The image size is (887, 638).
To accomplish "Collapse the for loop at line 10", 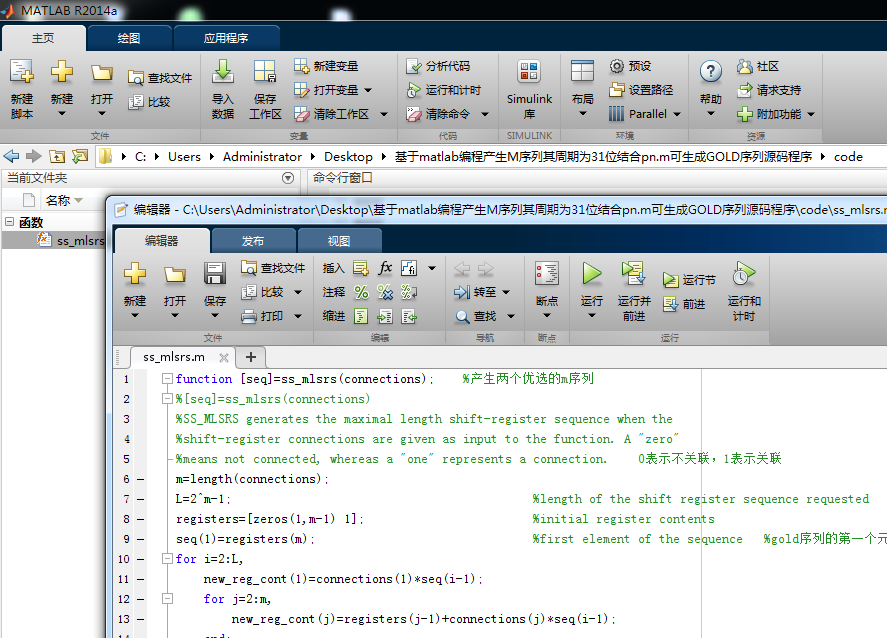I will click(x=167, y=559).
